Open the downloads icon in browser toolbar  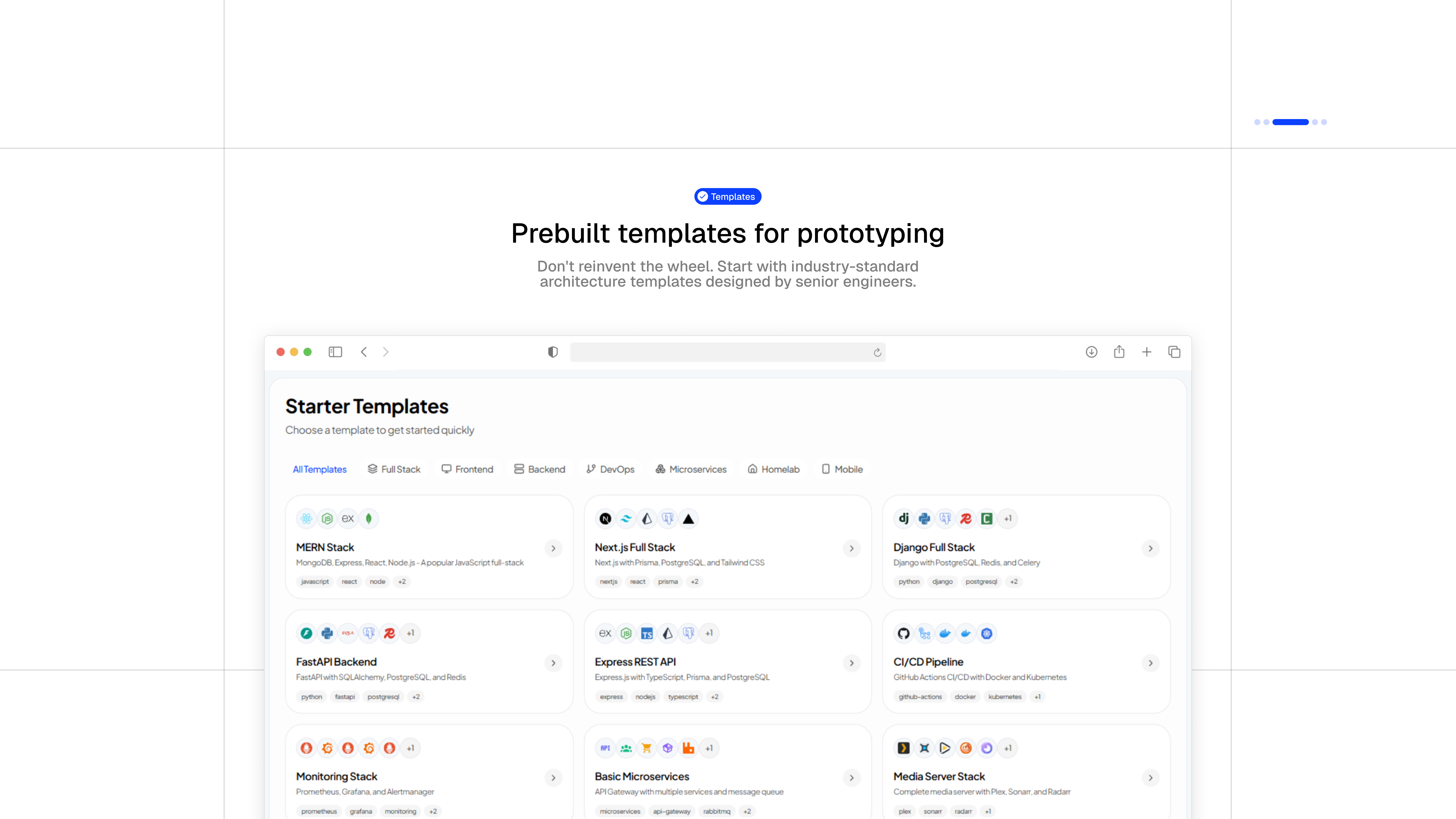coord(1091,351)
